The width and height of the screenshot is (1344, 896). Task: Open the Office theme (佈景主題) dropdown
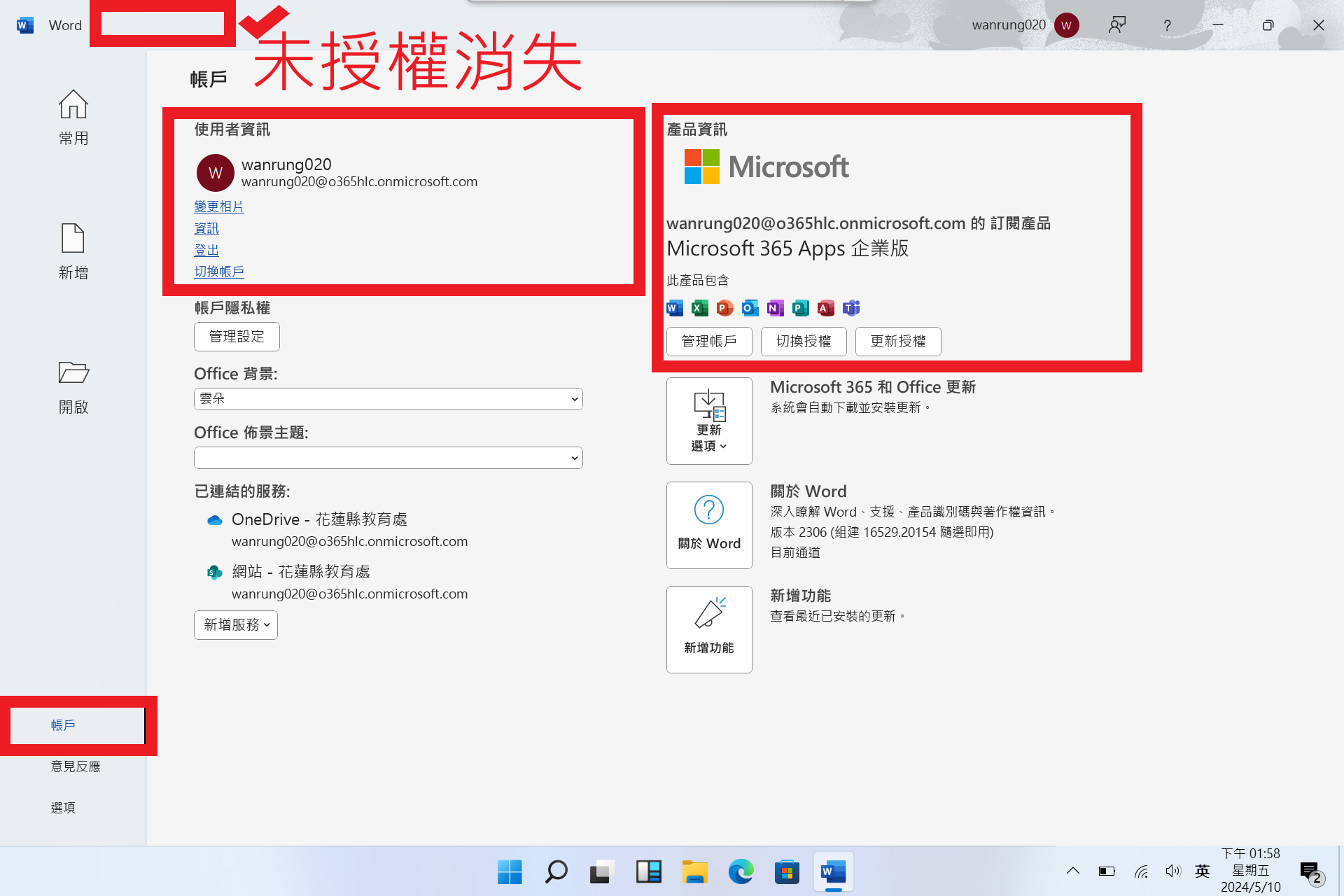pyautogui.click(x=388, y=458)
